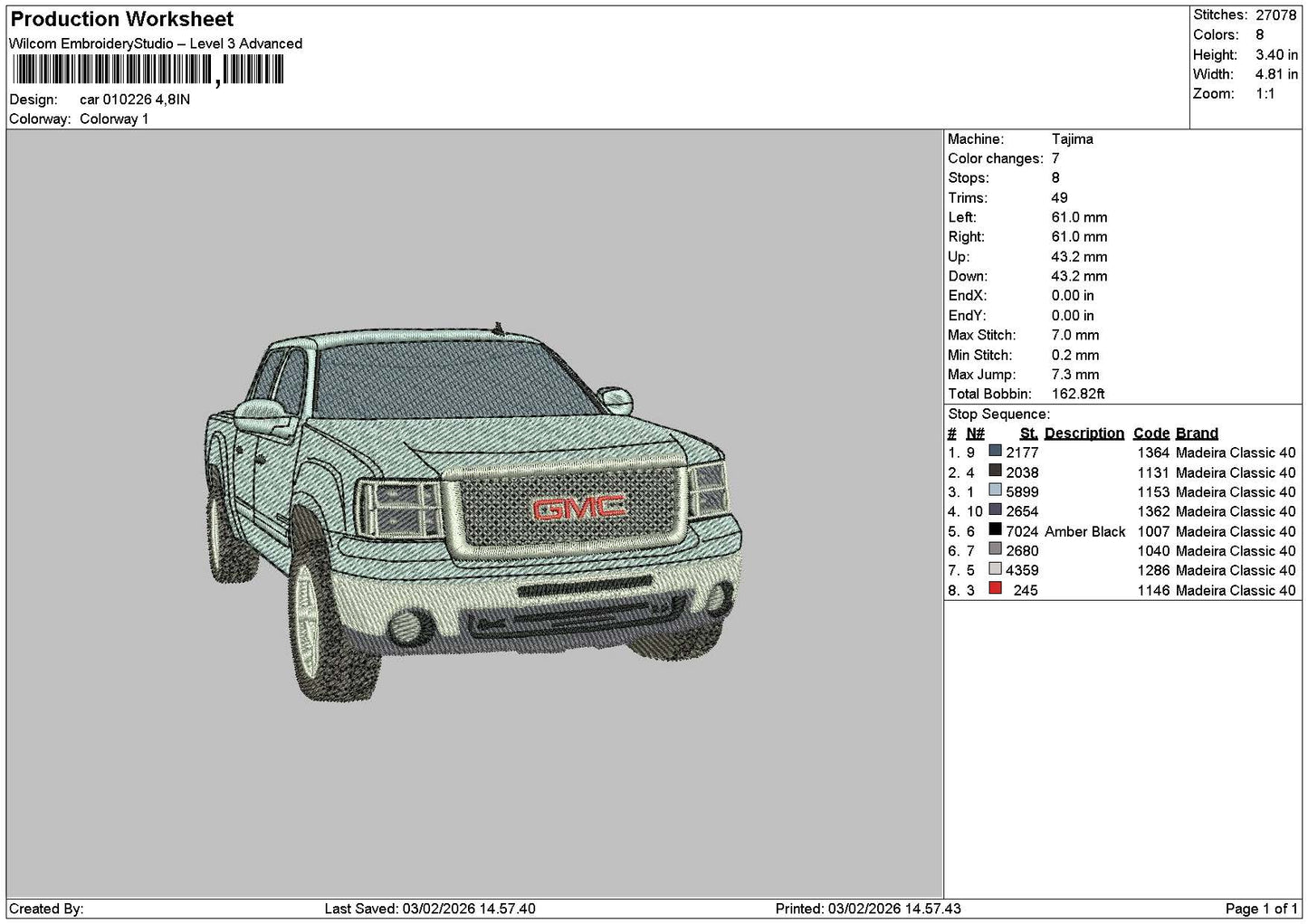The width and height of the screenshot is (1308, 924).
Task: Click code '1007' in stop sequence
Action: [1153, 531]
